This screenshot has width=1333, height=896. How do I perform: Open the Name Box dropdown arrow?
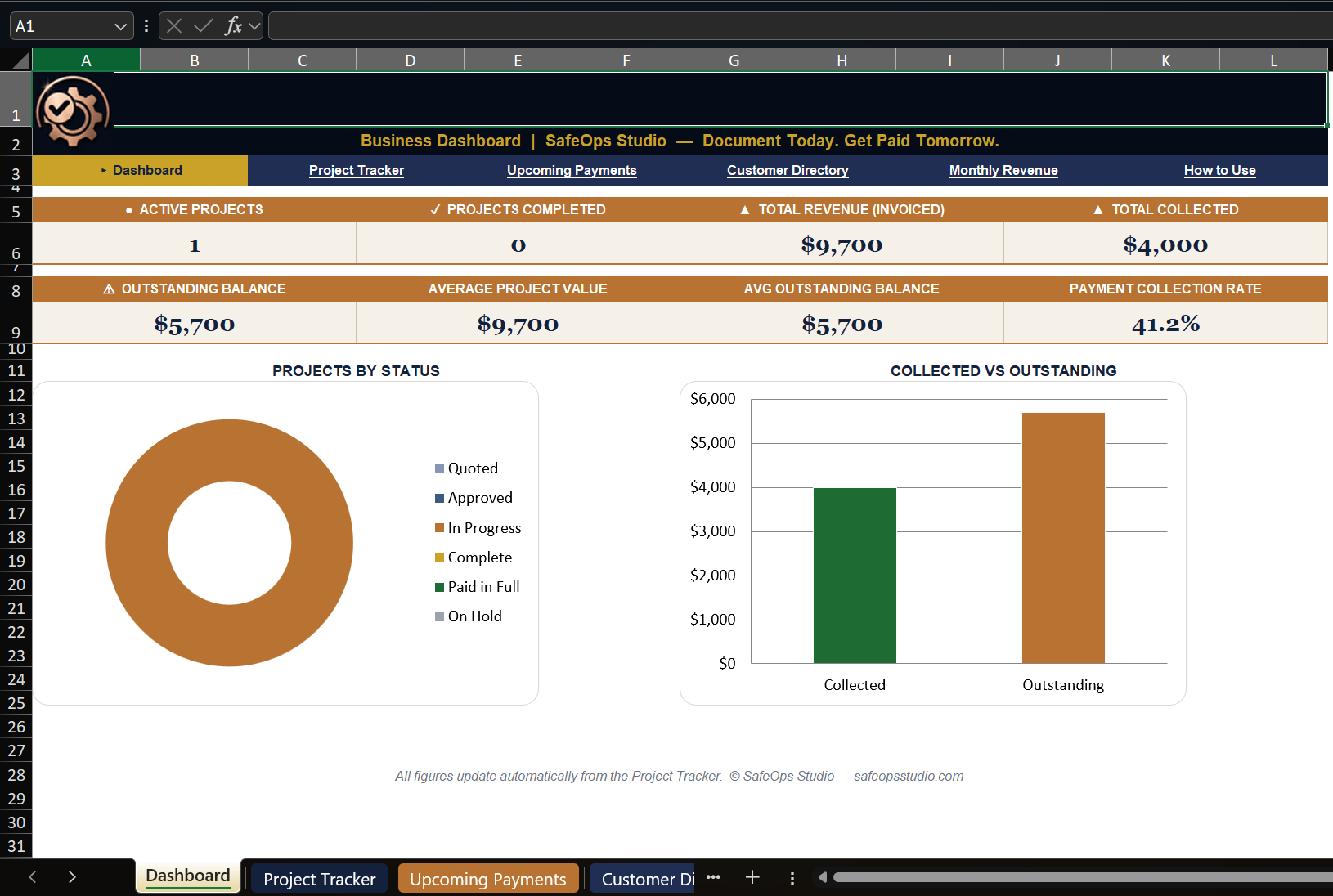[120, 26]
